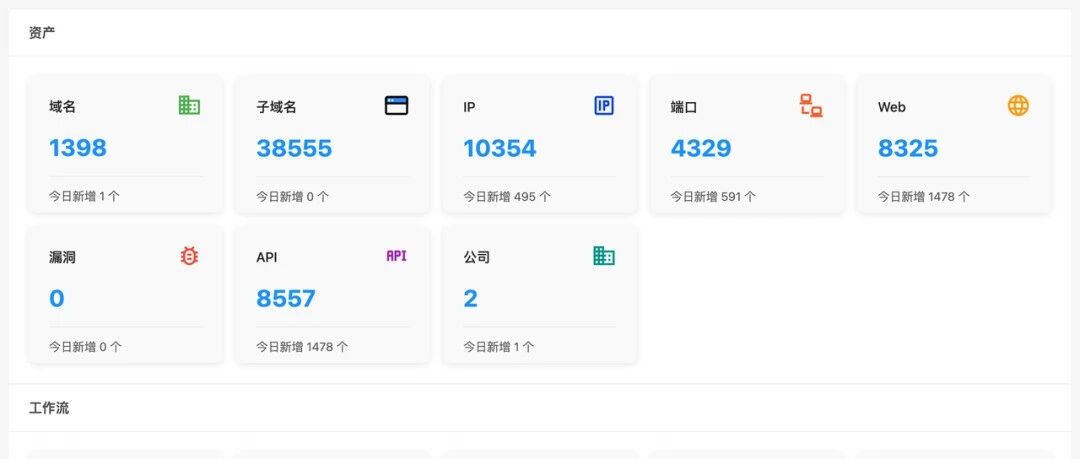This screenshot has height=459, width=1080.
Task: Click the API count 8557
Action: pyautogui.click(x=286, y=298)
